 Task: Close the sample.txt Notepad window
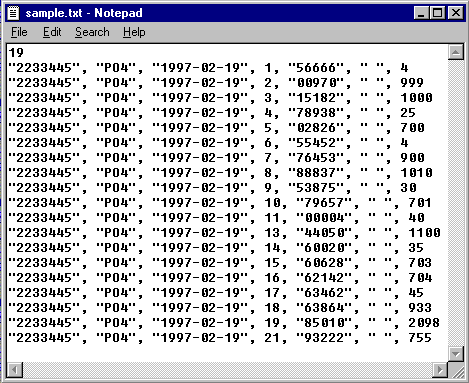click(456, 13)
